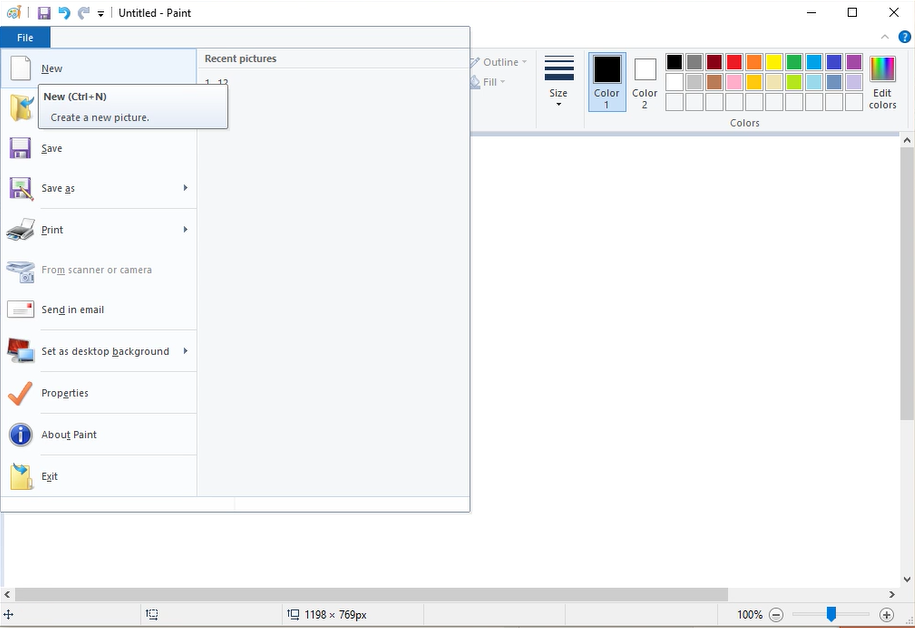Expand the Print submenu arrow
Screen dimensions: 915x628
(185, 229)
